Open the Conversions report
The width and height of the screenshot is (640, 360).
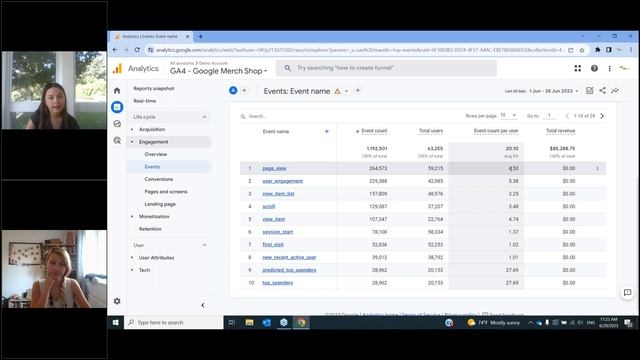[x=159, y=179]
